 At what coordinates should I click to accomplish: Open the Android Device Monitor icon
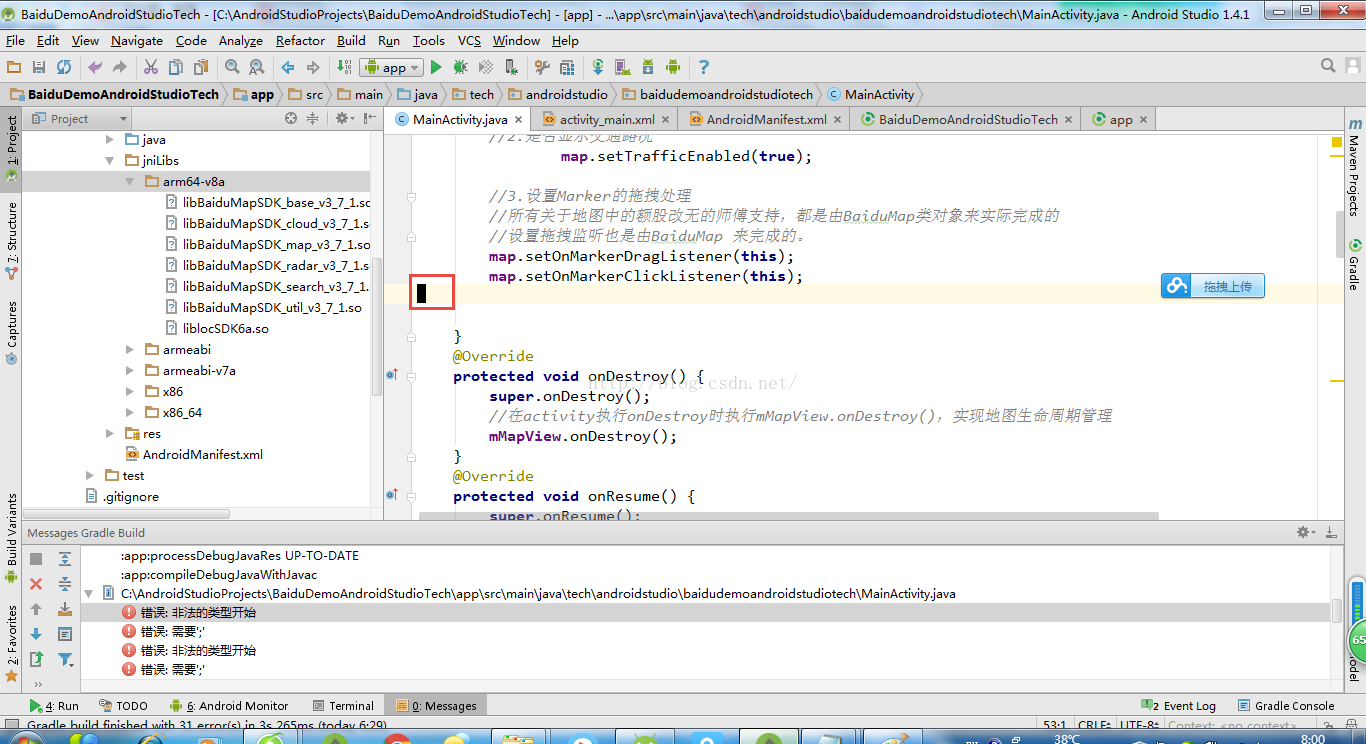[673, 67]
